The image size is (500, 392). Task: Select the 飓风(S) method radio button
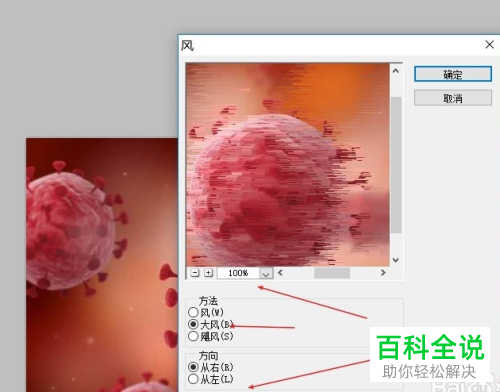pos(193,336)
